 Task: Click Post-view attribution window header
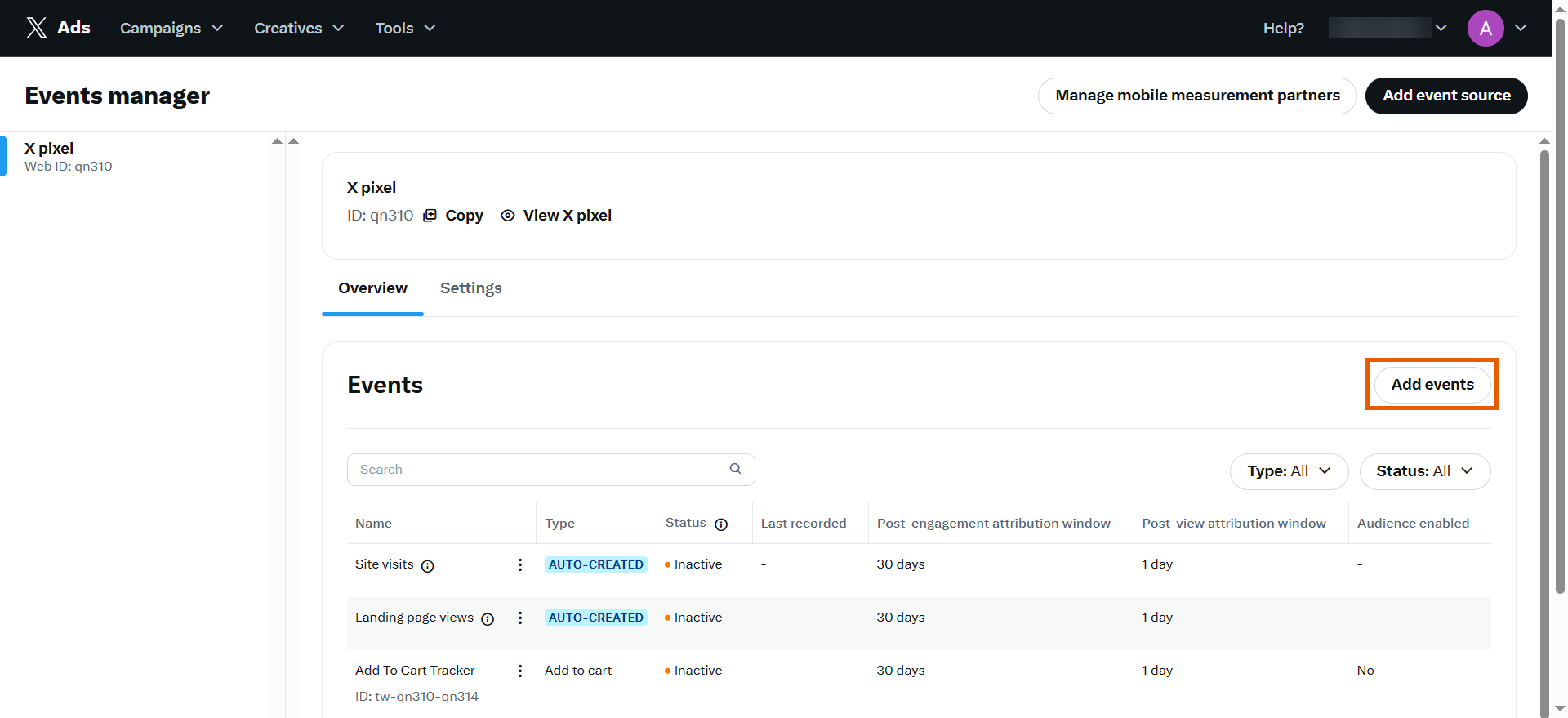point(1234,524)
